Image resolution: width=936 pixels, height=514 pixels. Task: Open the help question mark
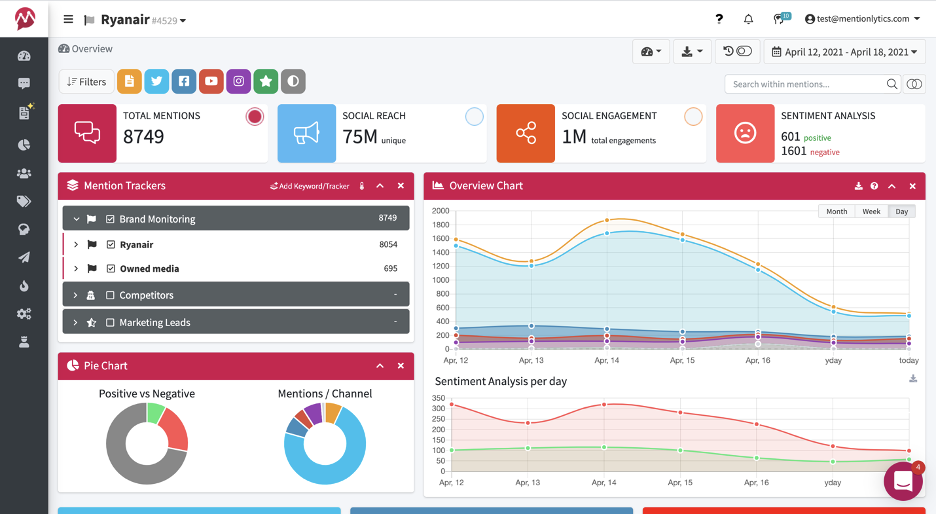click(719, 19)
